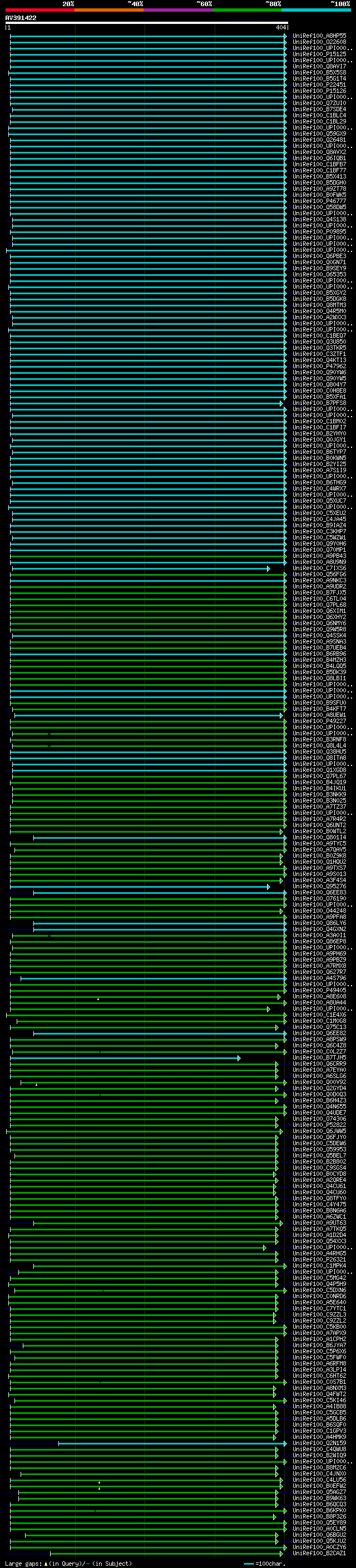Click hit UniRef100_B5X5S8
The height and width of the screenshot is (1568, 356).
[319, 72]
